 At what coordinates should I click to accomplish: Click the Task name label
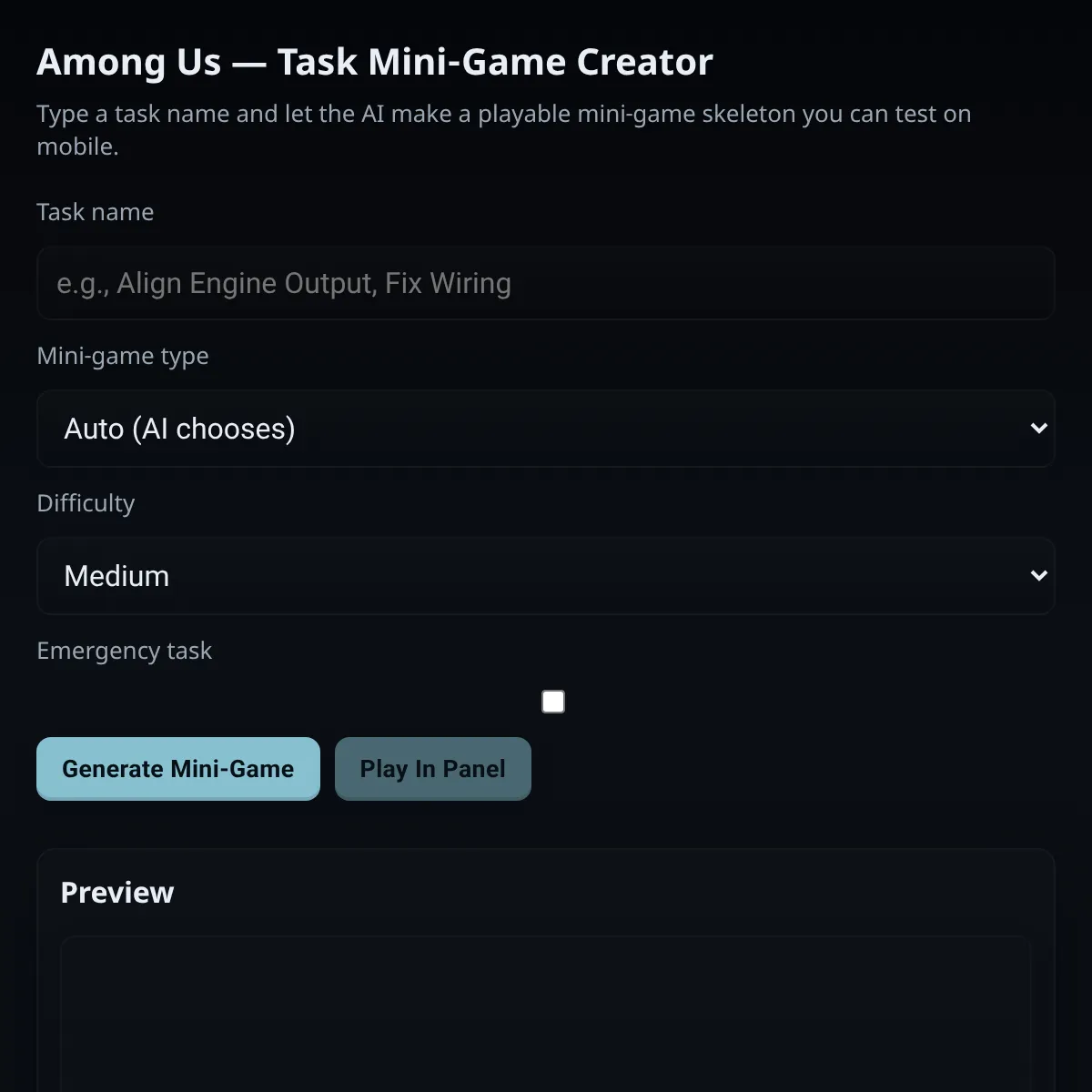coord(96,212)
